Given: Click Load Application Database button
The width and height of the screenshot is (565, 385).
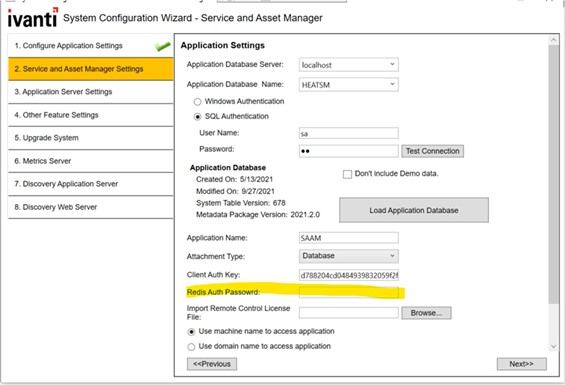Looking at the screenshot, I should coord(414,210).
